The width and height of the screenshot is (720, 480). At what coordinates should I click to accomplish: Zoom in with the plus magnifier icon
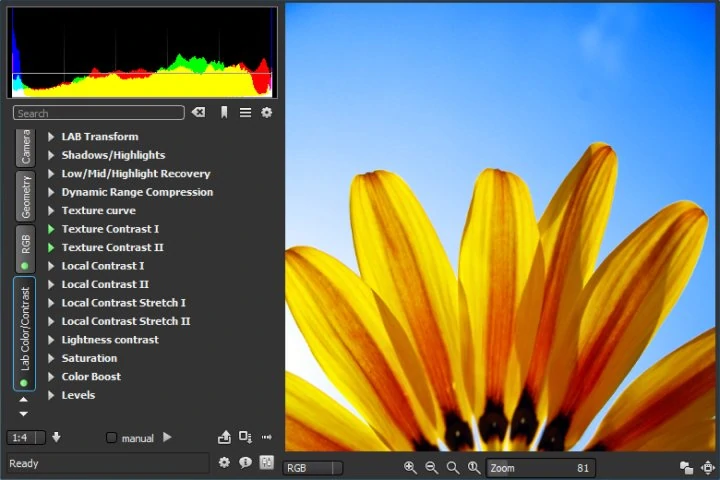(x=410, y=468)
